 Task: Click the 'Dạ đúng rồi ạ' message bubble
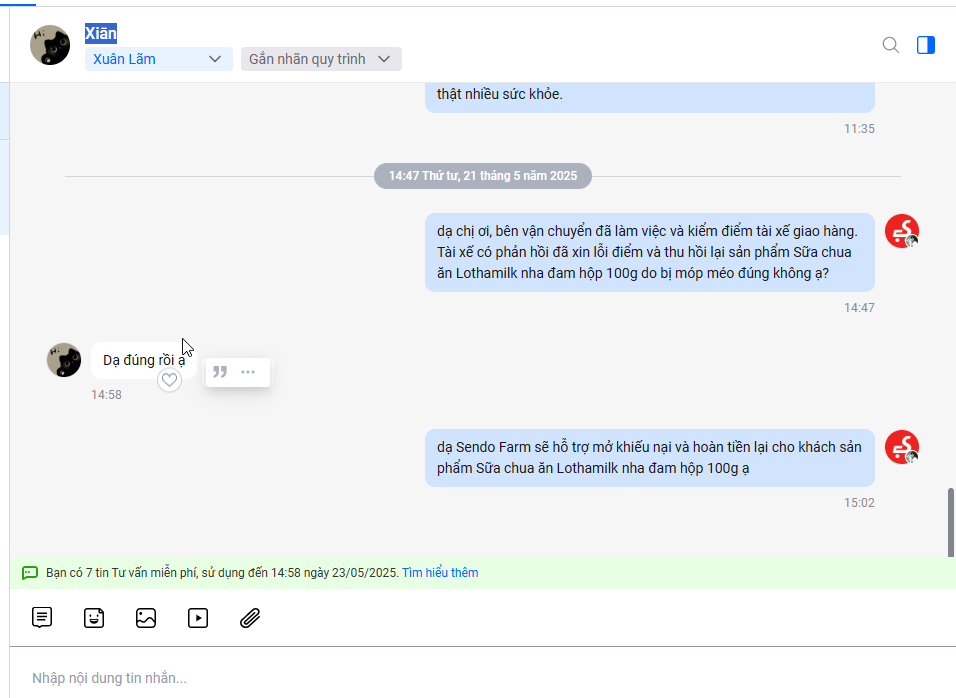144,360
